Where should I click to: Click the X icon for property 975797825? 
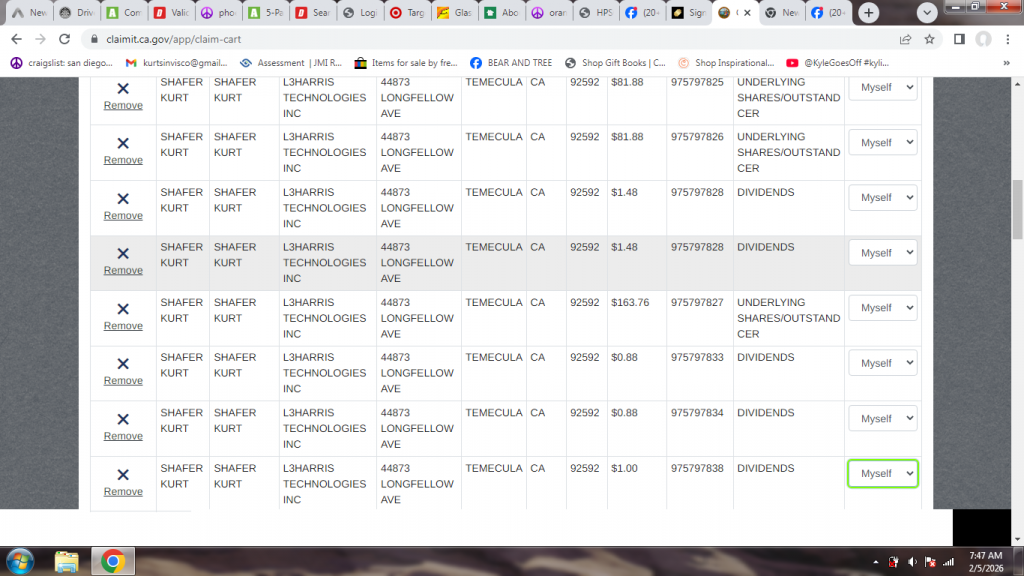(123, 89)
